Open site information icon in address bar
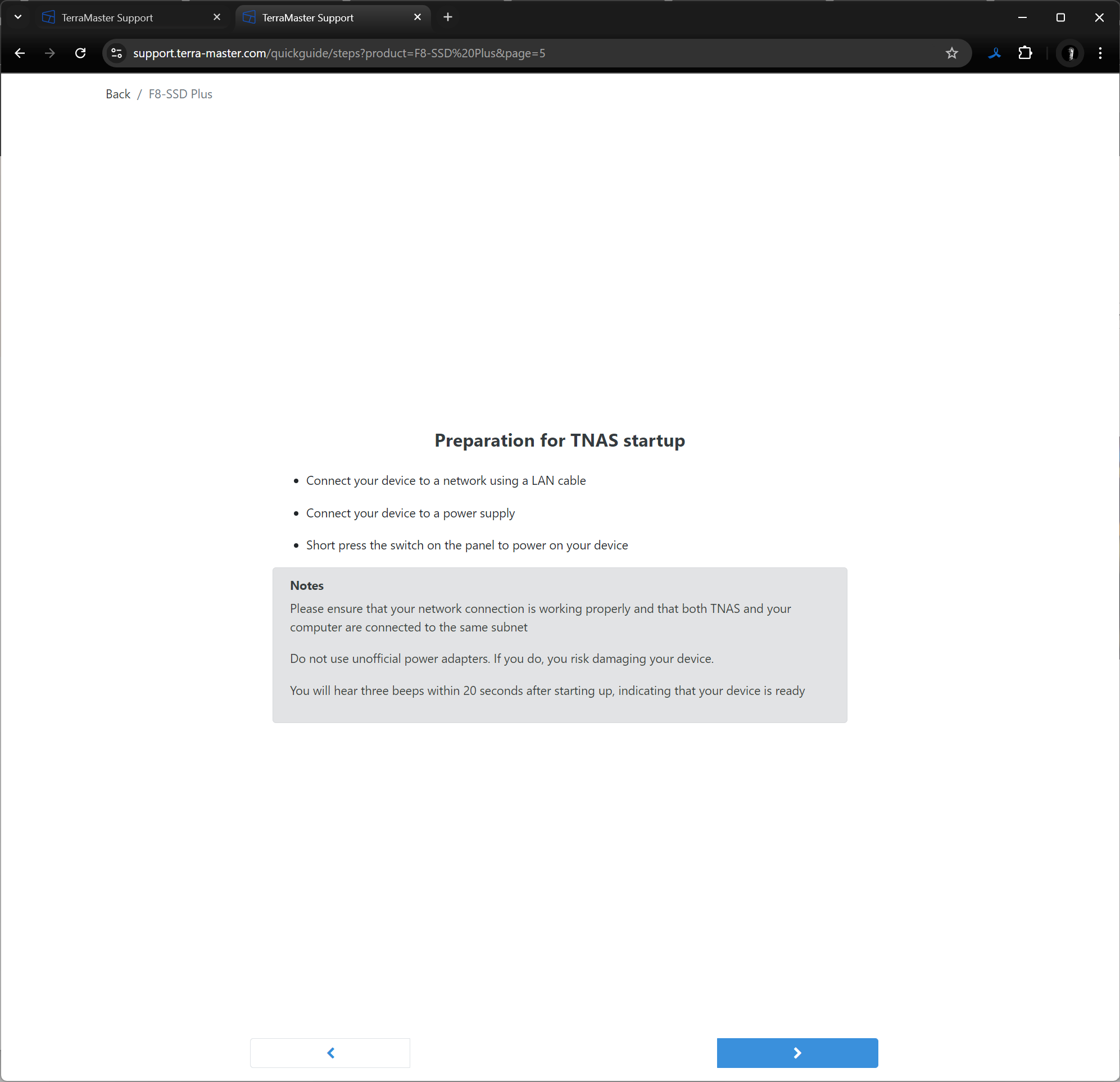The width and height of the screenshot is (1120, 1082). point(116,53)
